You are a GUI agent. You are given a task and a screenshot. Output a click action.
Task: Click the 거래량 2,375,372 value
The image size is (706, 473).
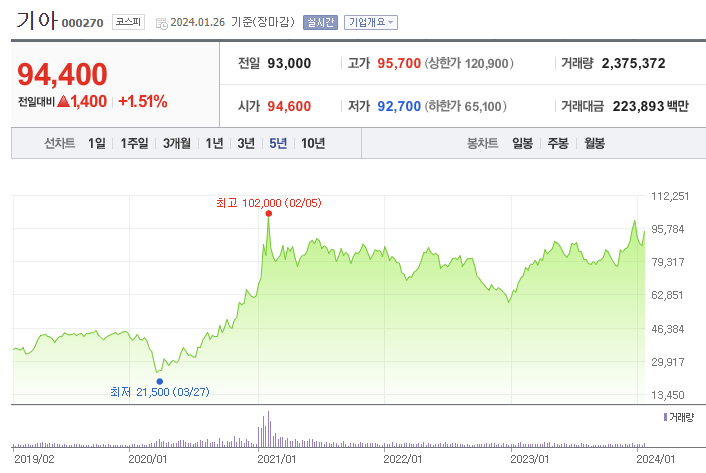point(634,63)
